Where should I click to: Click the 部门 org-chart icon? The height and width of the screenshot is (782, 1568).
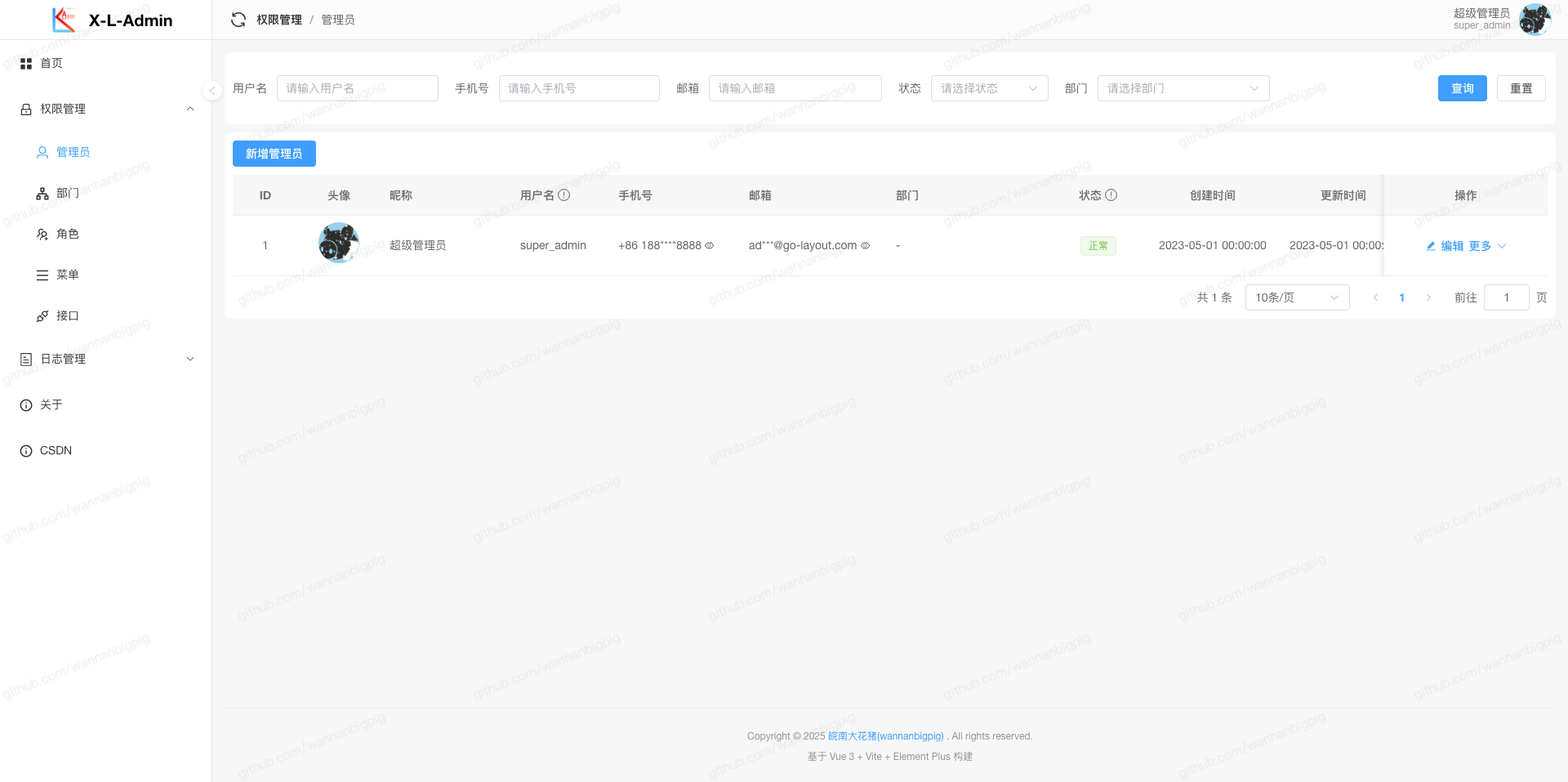coord(42,193)
